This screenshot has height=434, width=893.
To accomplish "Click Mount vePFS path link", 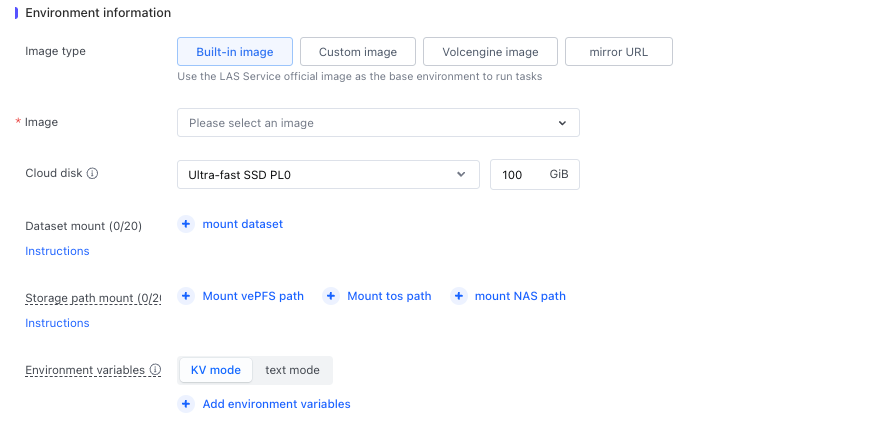I will tap(253, 296).
